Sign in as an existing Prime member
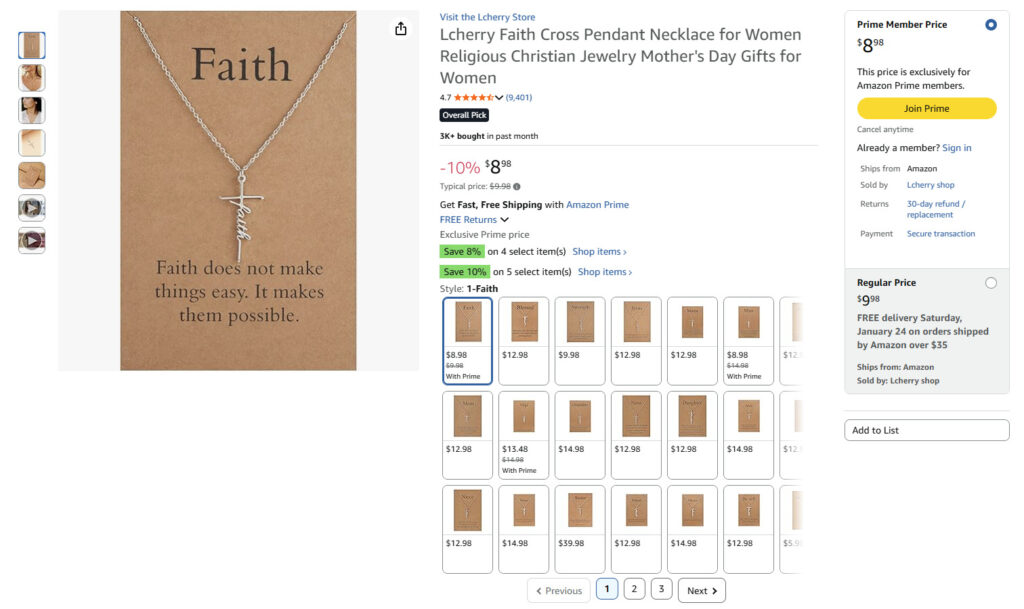Image resolution: width=1024 pixels, height=609 pixels. (x=957, y=147)
